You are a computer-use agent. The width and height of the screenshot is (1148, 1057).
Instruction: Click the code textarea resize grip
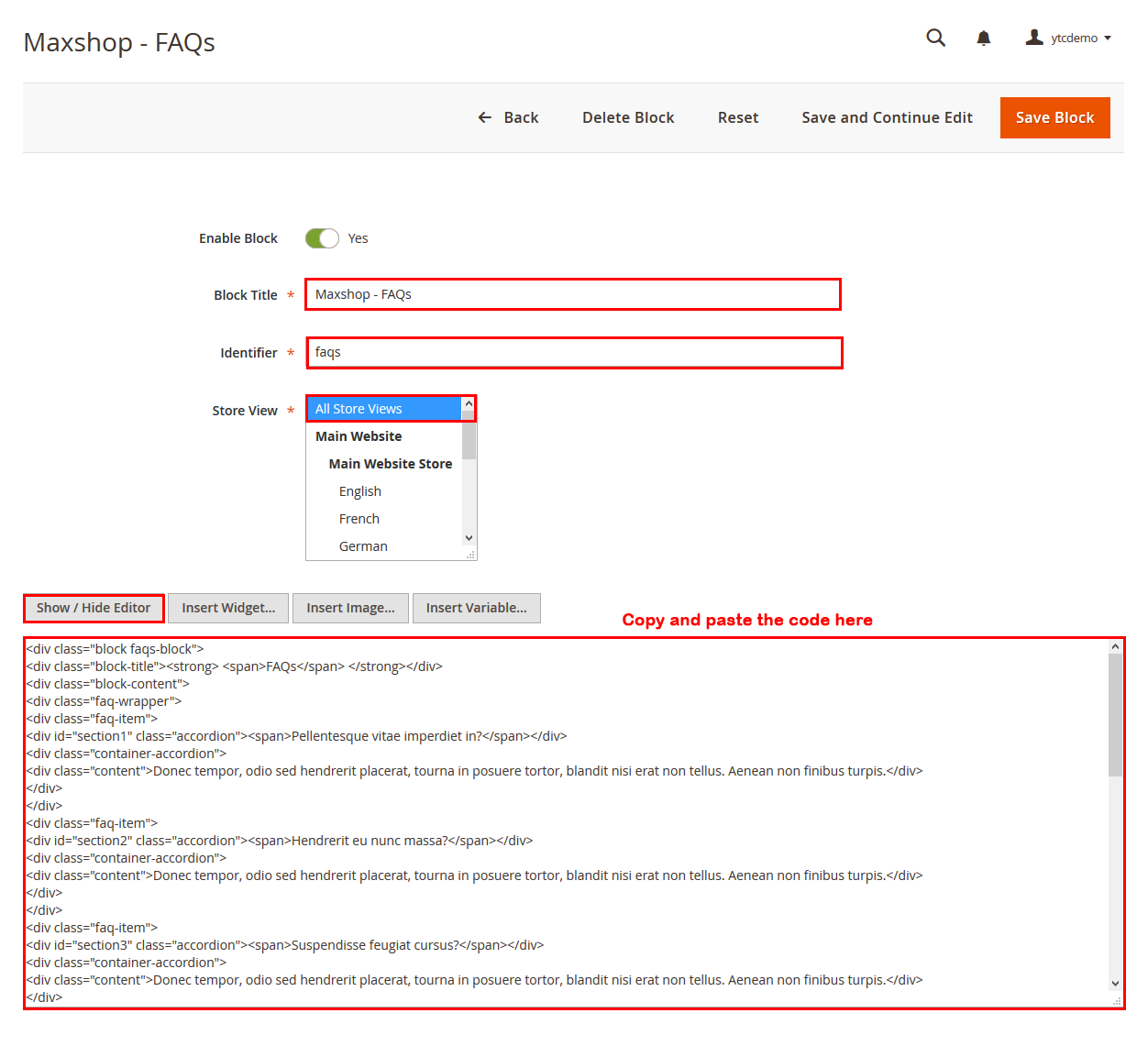click(x=1117, y=1001)
